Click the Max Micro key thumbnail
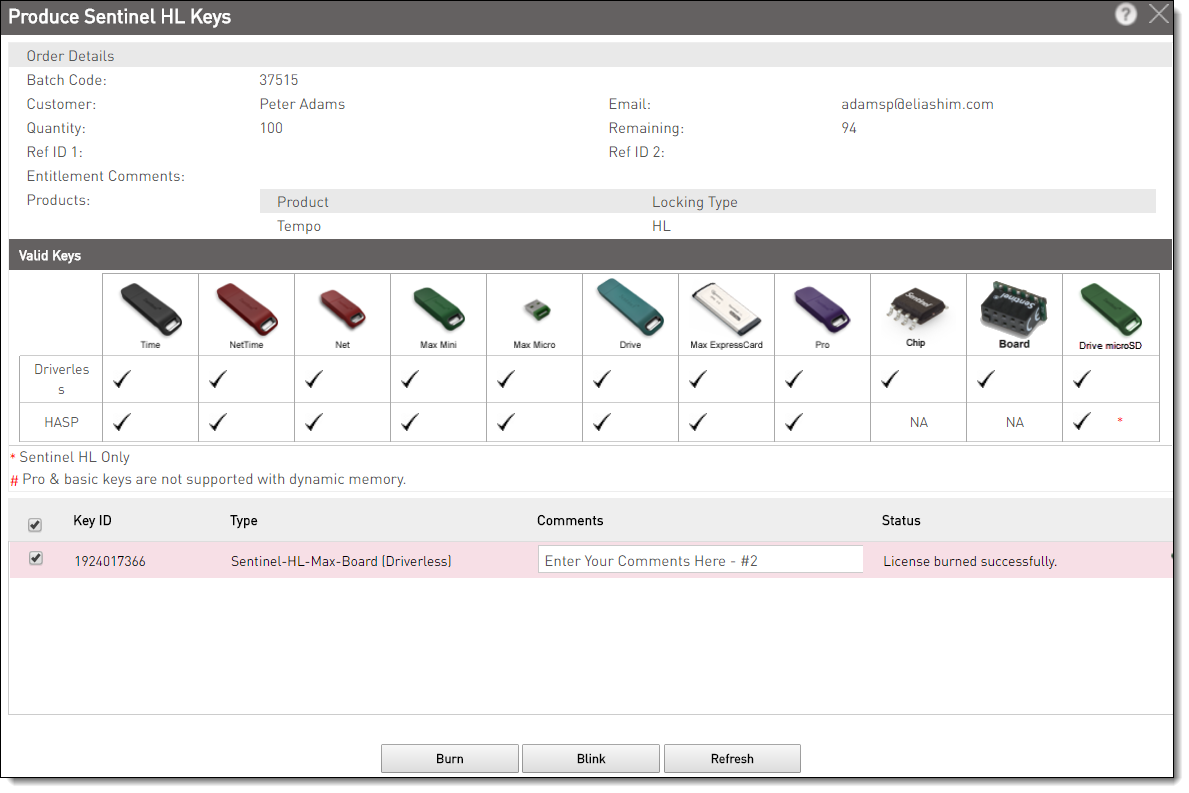Viewport: 1189px width, 793px height. click(x=534, y=310)
